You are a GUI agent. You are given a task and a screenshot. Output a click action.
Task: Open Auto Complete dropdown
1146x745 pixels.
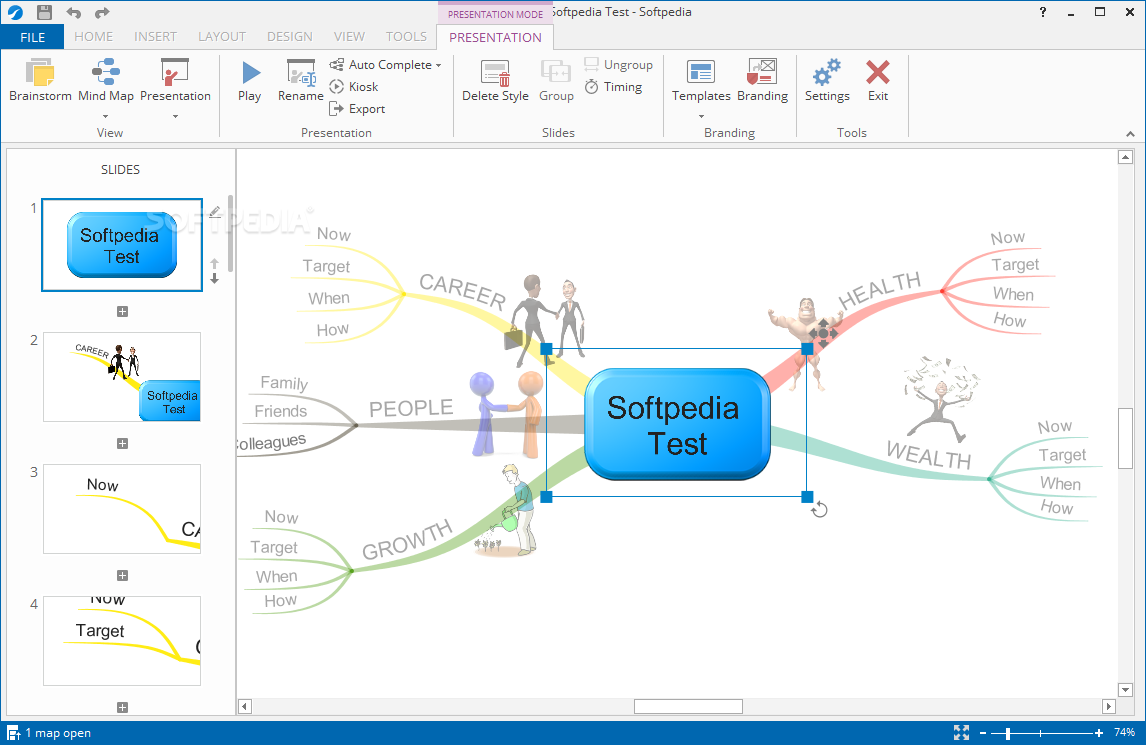point(385,65)
